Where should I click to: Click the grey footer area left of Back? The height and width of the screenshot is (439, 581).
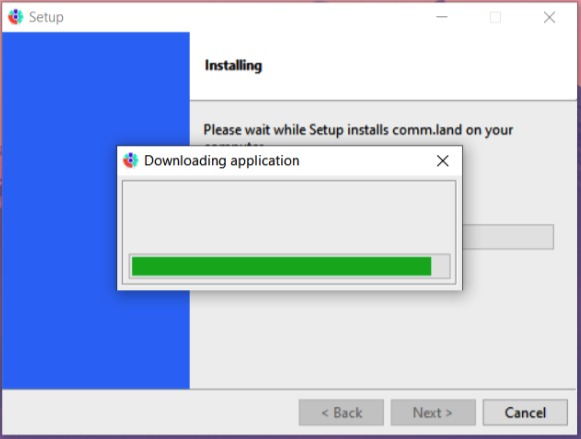[150, 412]
